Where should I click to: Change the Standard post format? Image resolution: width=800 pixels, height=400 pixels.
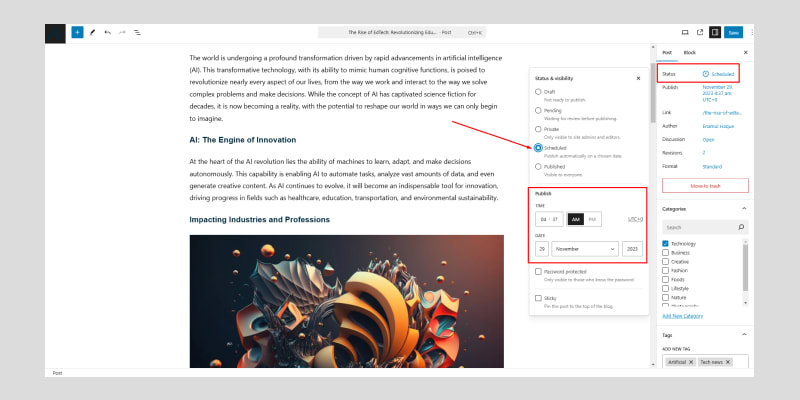pos(712,167)
